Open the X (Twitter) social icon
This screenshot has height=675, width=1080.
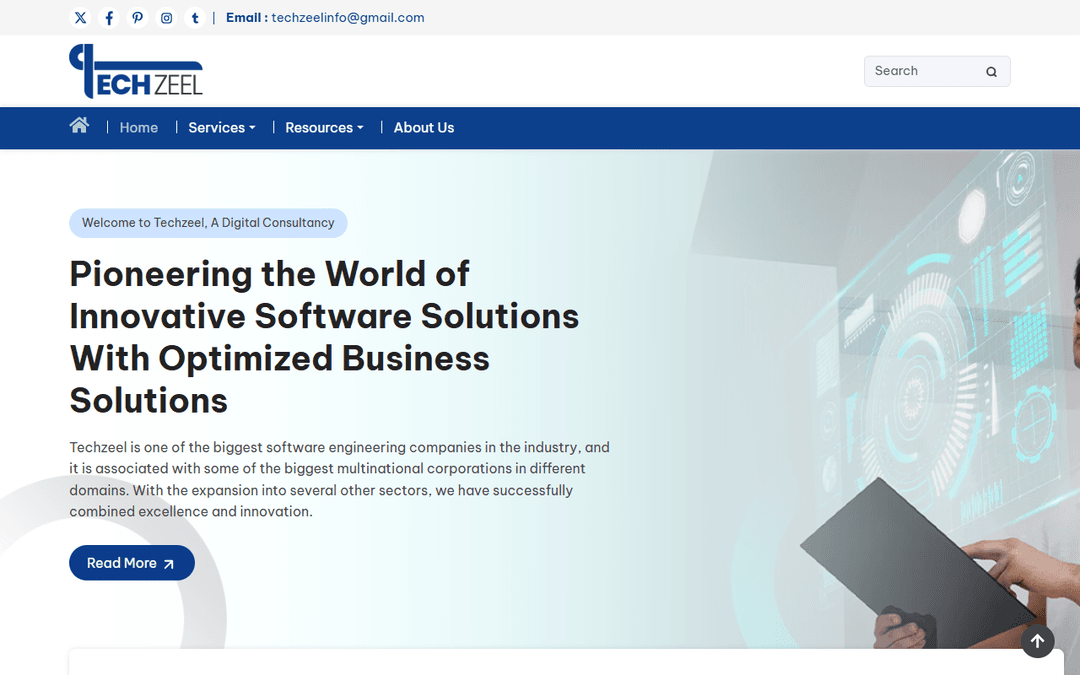81,18
